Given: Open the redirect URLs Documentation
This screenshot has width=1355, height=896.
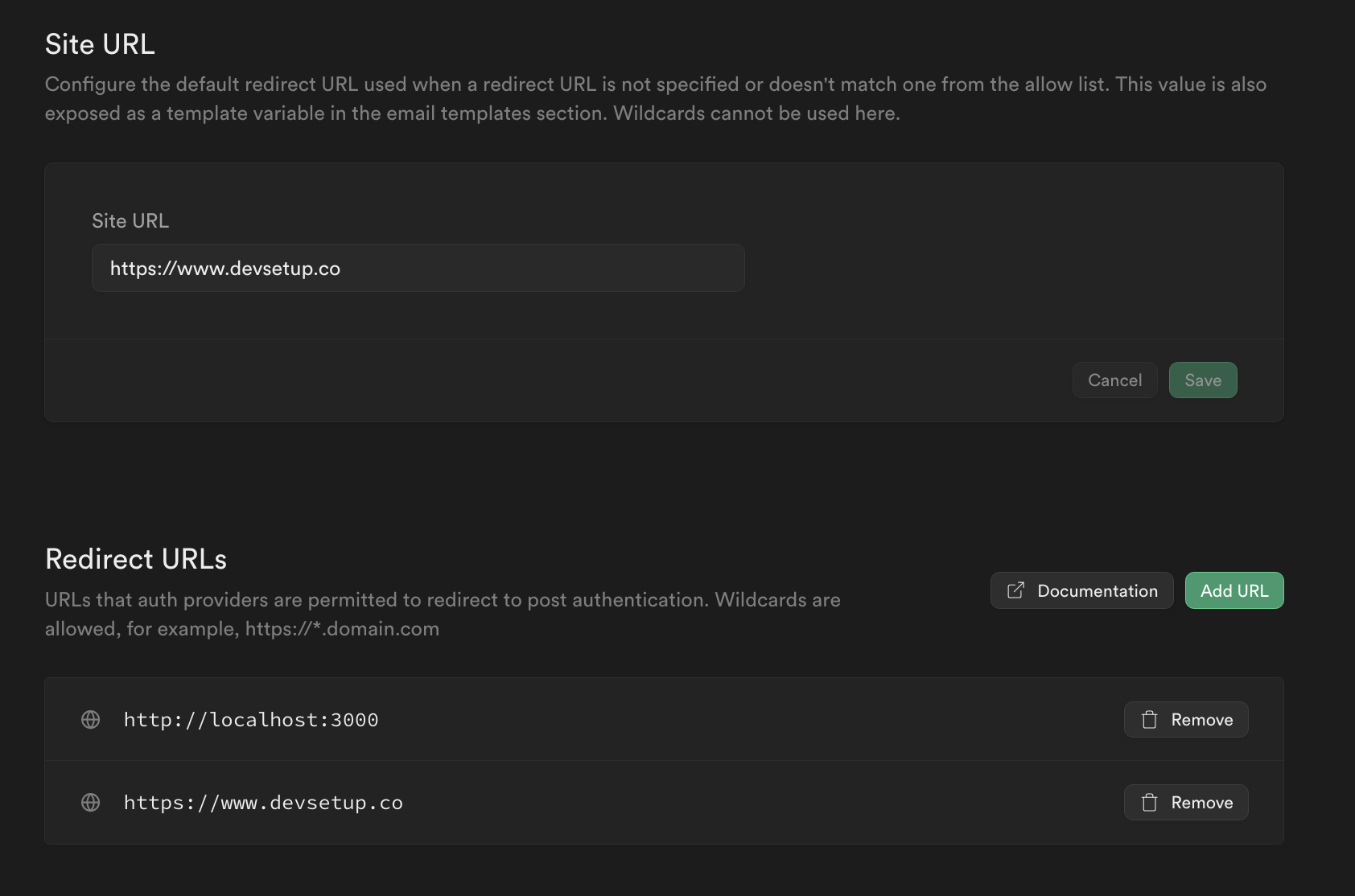Looking at the screenshot, I should coord(1081,590).
